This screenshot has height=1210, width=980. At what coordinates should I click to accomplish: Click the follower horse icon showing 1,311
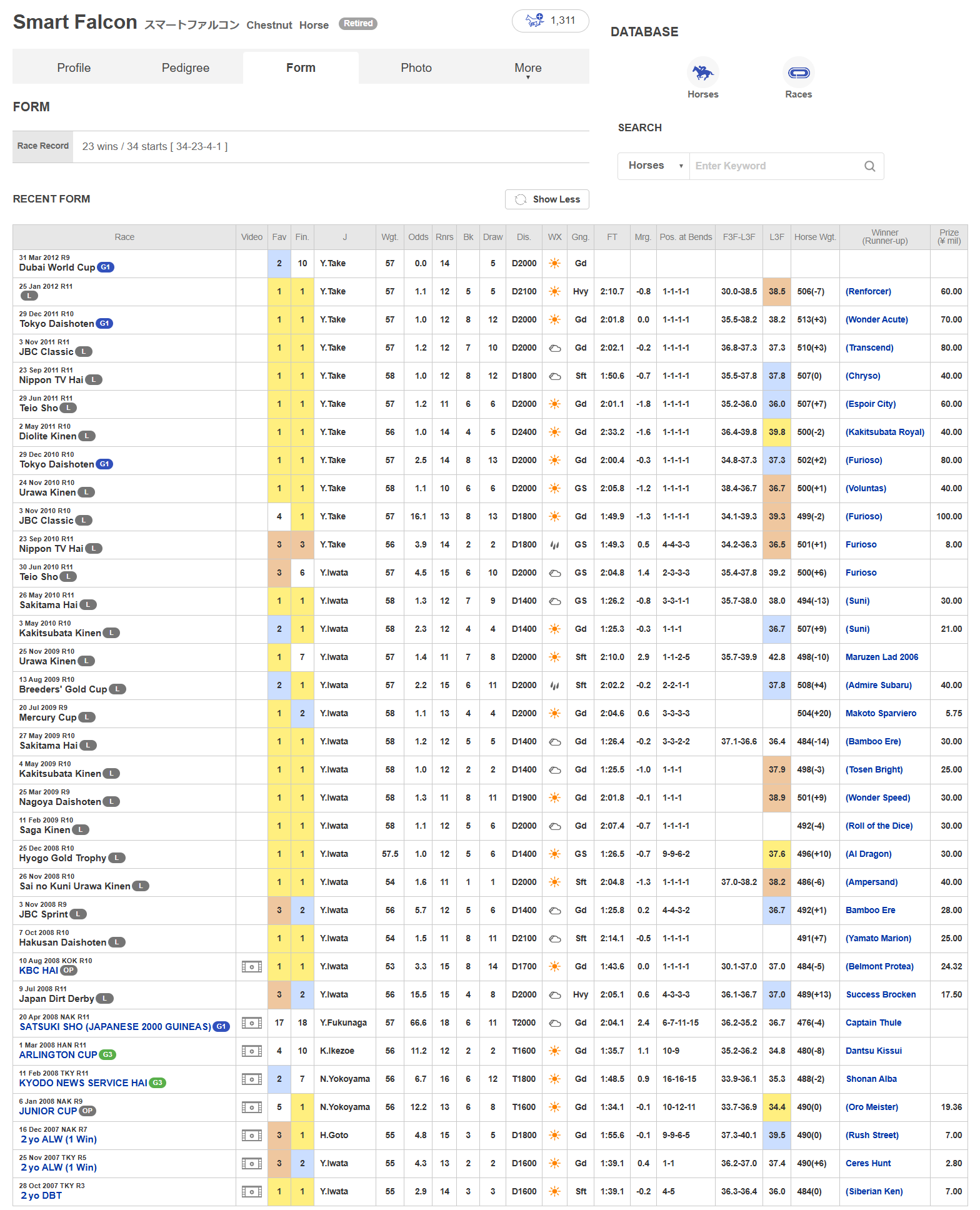click(x=534, y=21)
